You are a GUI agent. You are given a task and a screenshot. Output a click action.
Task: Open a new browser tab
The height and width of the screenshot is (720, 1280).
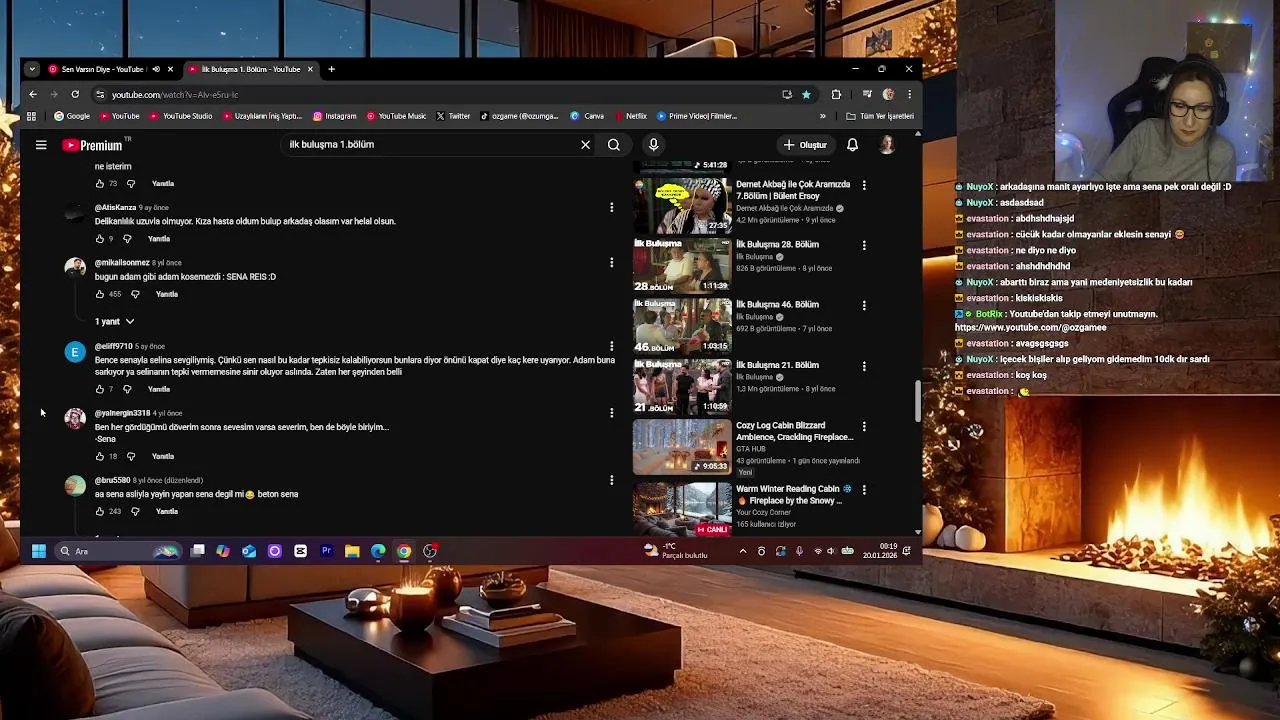pyautogui.click(x=331, y=69)
